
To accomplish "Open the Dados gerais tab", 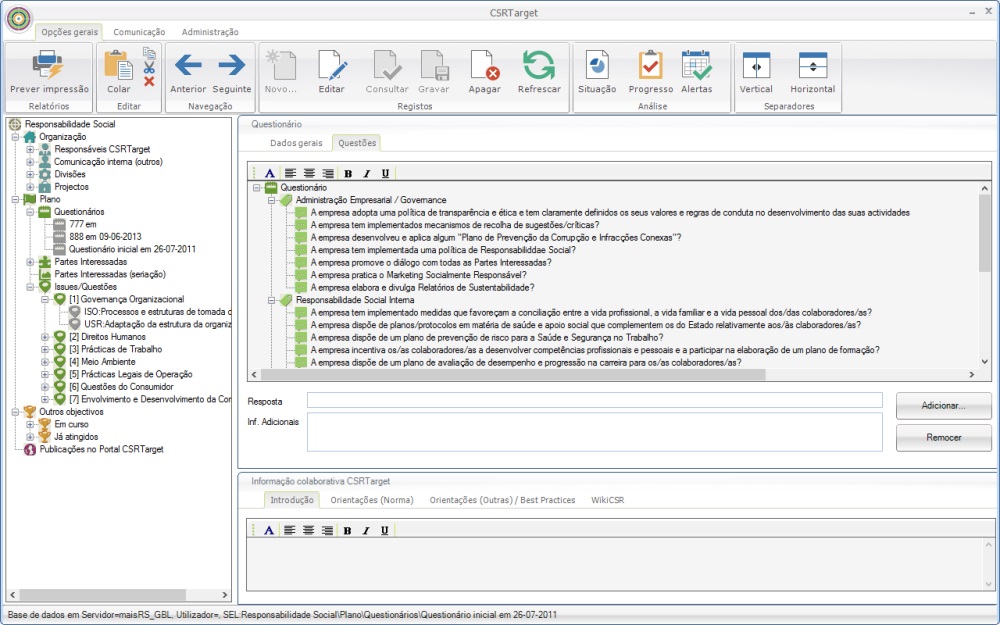I will point(296,143).
